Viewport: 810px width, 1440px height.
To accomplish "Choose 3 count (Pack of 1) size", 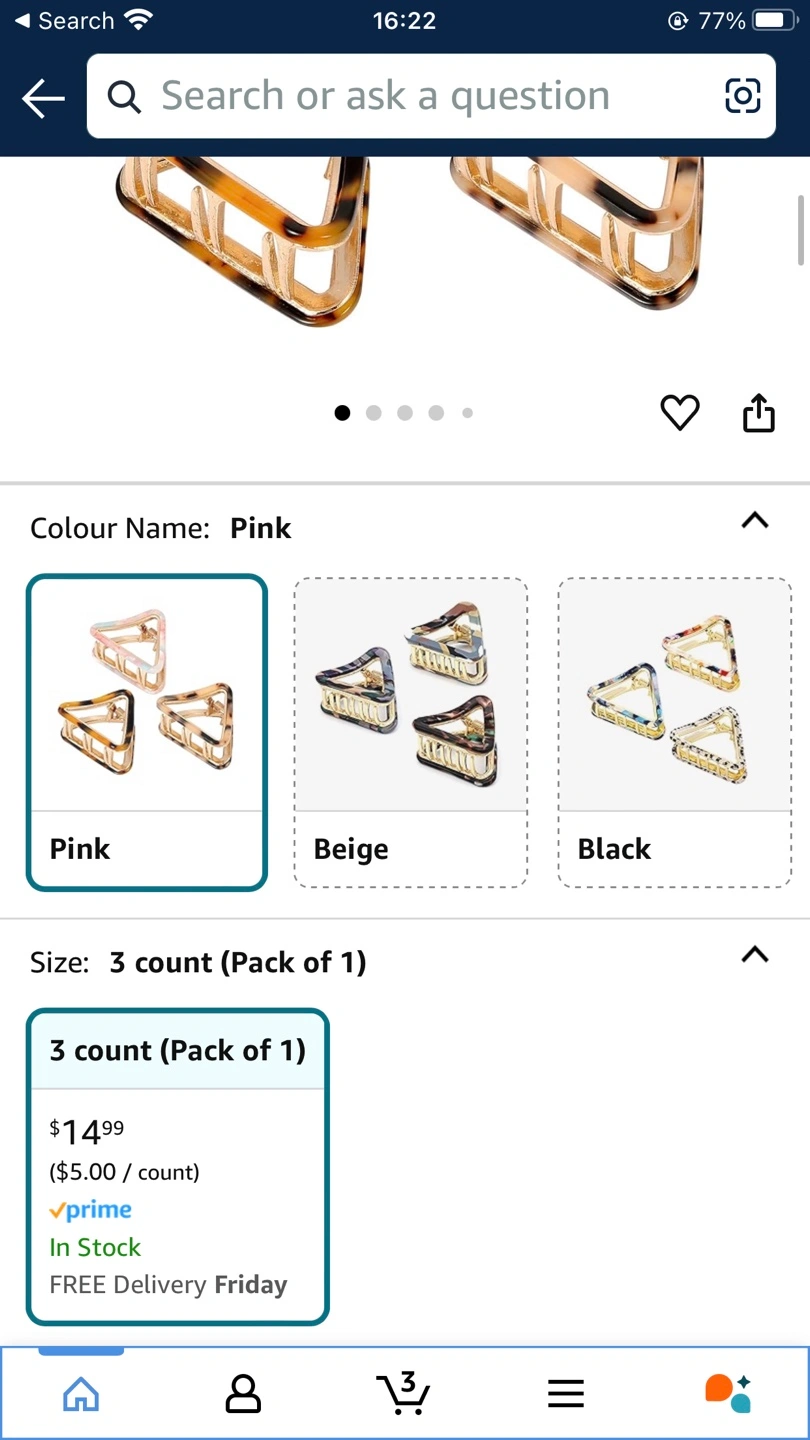I will 178,1166.
